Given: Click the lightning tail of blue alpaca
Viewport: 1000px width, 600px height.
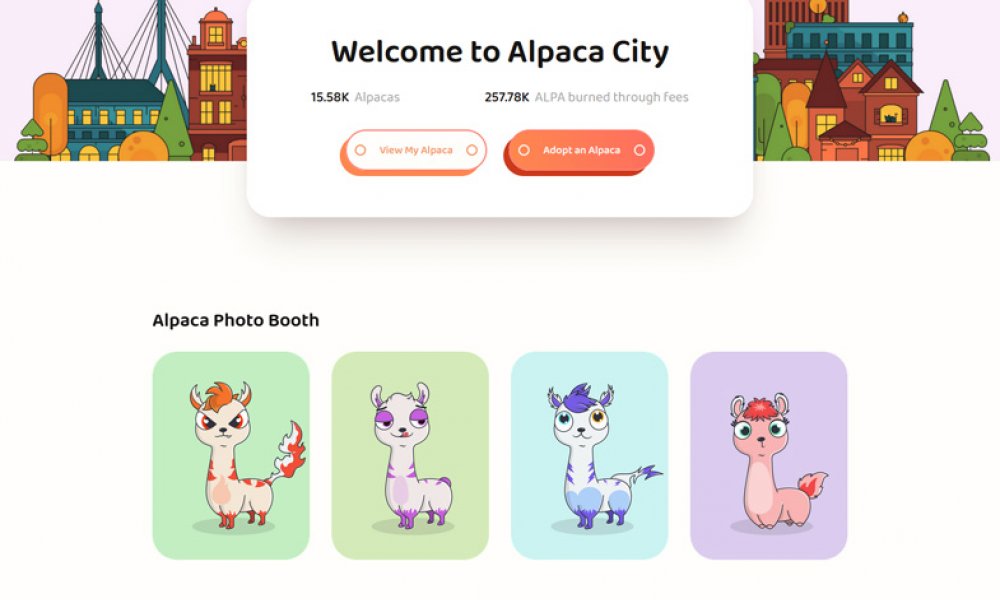Looking at the screenshot, I should [641, 476].
